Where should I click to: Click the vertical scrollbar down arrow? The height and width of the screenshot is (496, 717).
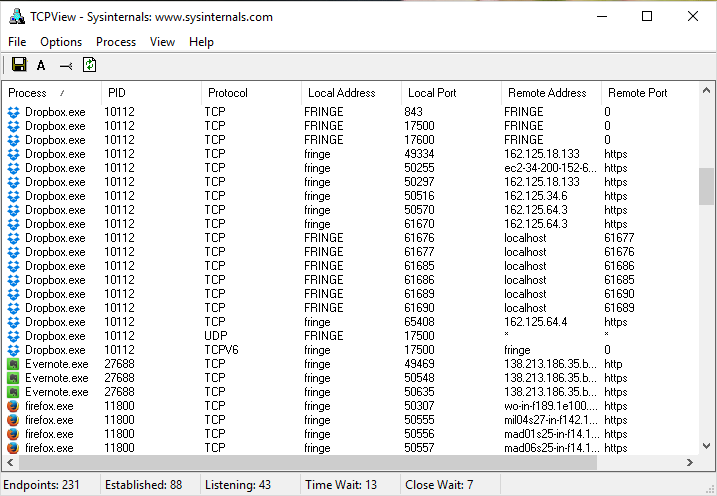[x=707, y=446]
